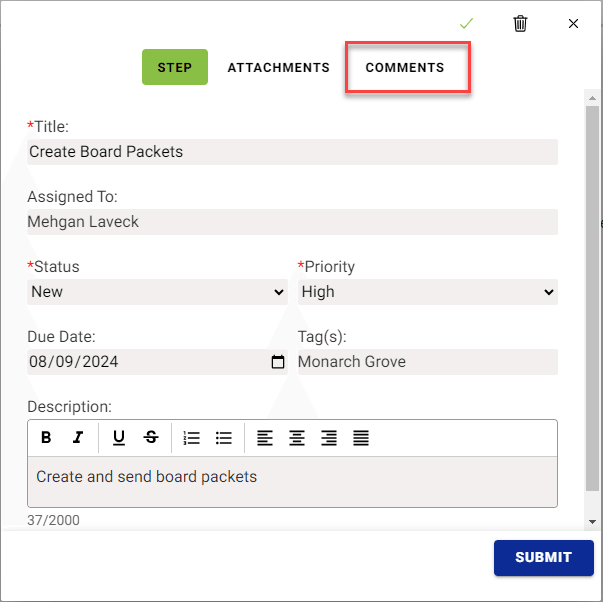
Task: Toggle strikethrough formatting
Action: pyautogui.click(x=151, y=437)
